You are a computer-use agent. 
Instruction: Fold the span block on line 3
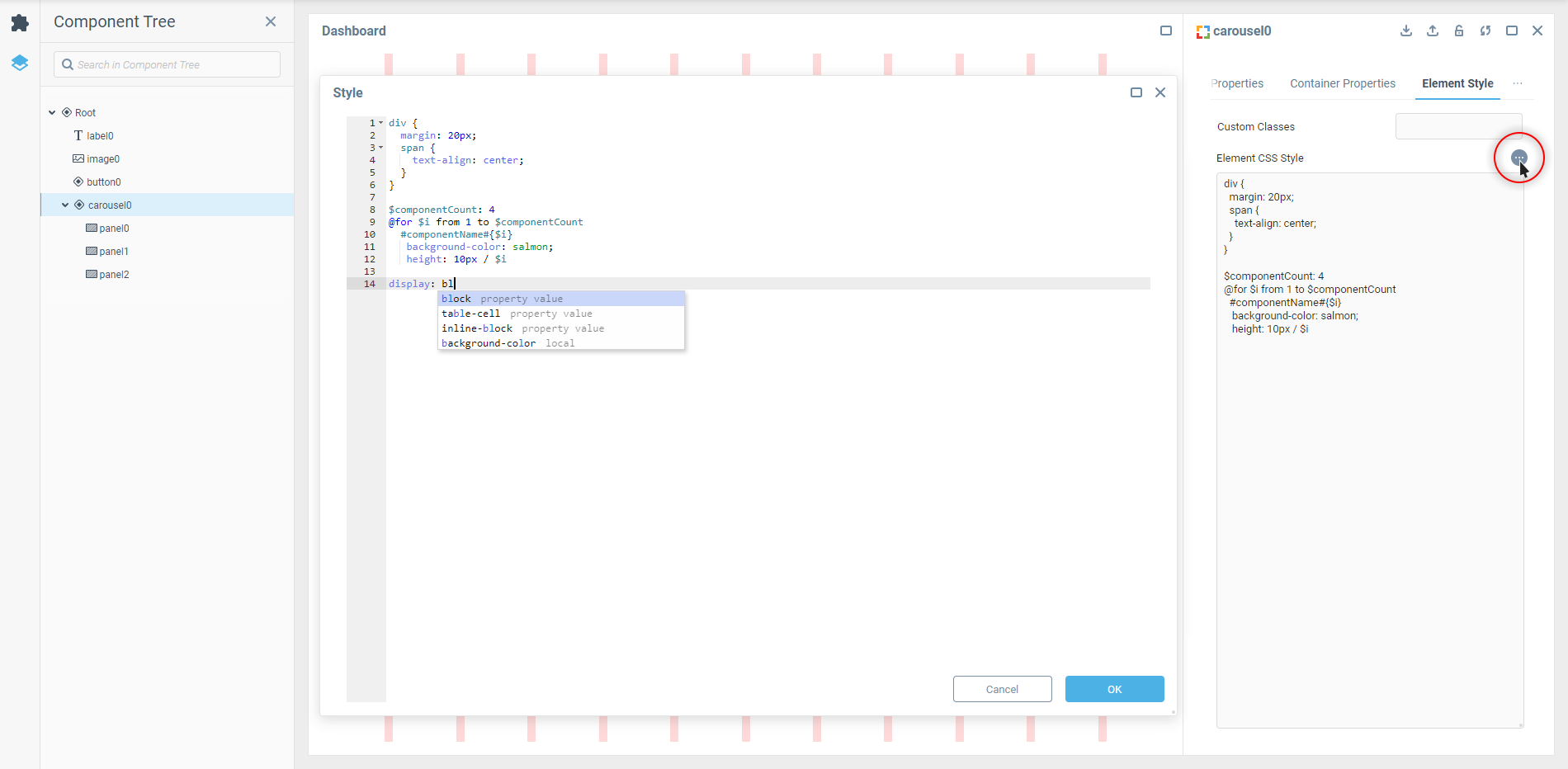click(381, 148)
